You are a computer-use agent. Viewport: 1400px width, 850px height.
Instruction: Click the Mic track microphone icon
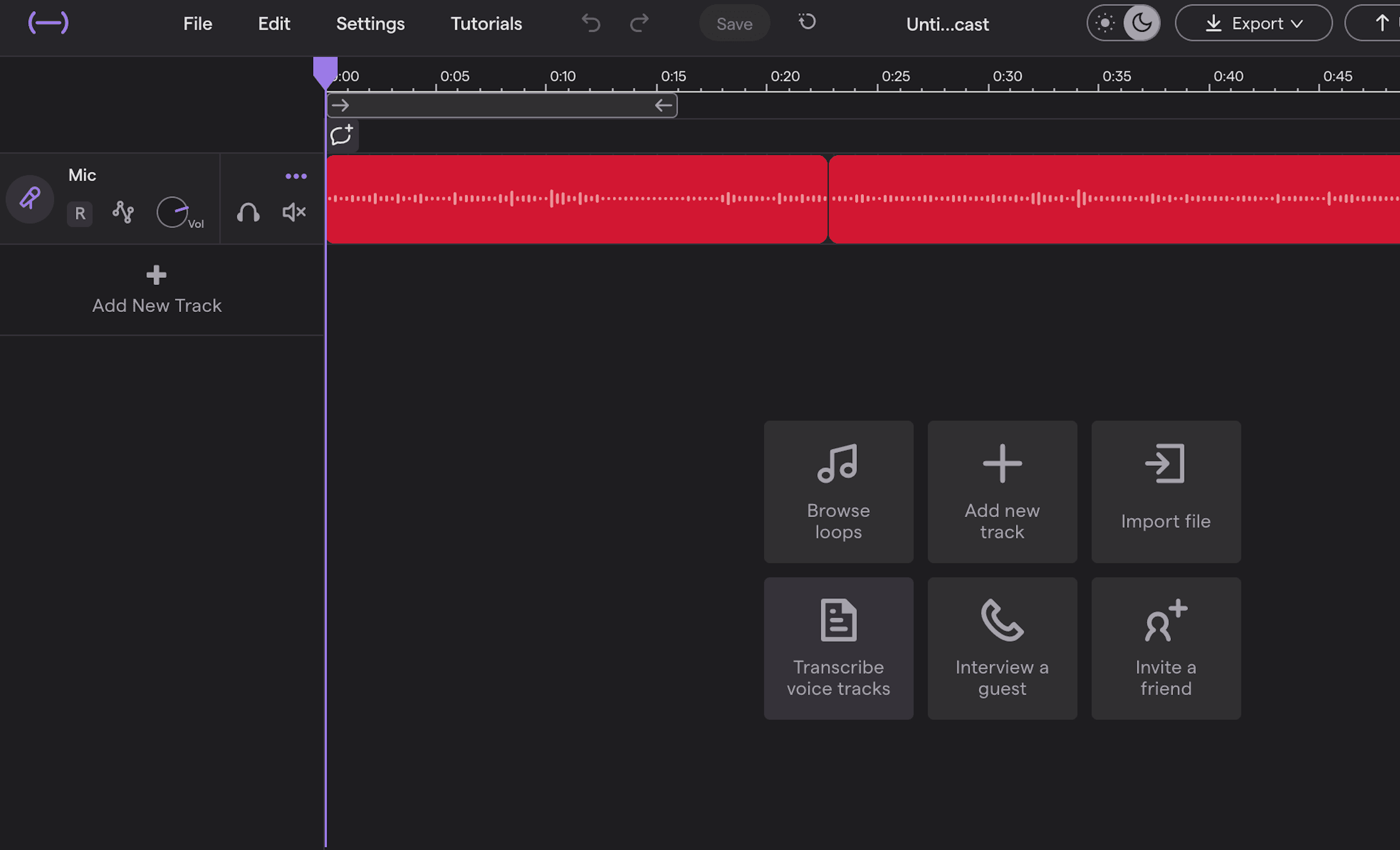point(30,198)
